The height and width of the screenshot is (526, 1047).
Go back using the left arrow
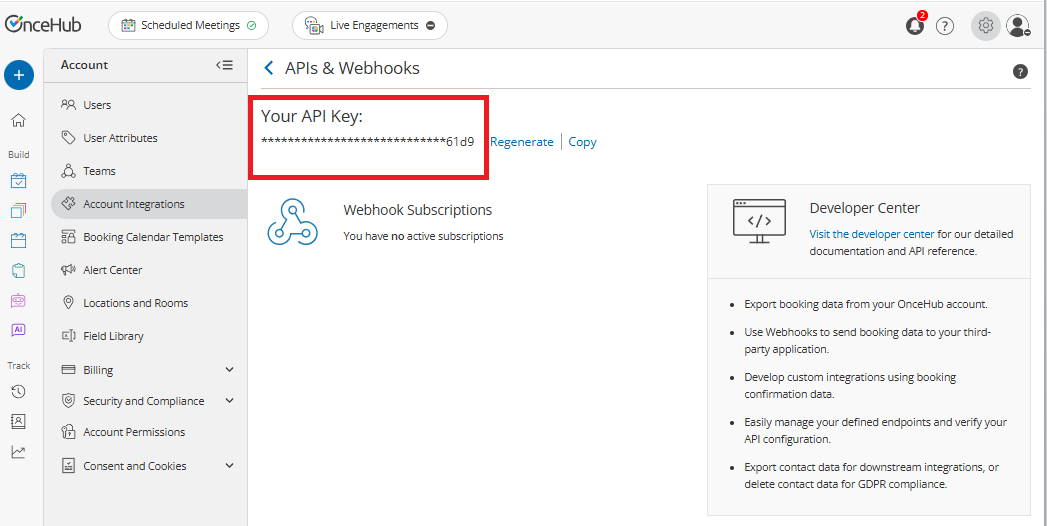268,68
